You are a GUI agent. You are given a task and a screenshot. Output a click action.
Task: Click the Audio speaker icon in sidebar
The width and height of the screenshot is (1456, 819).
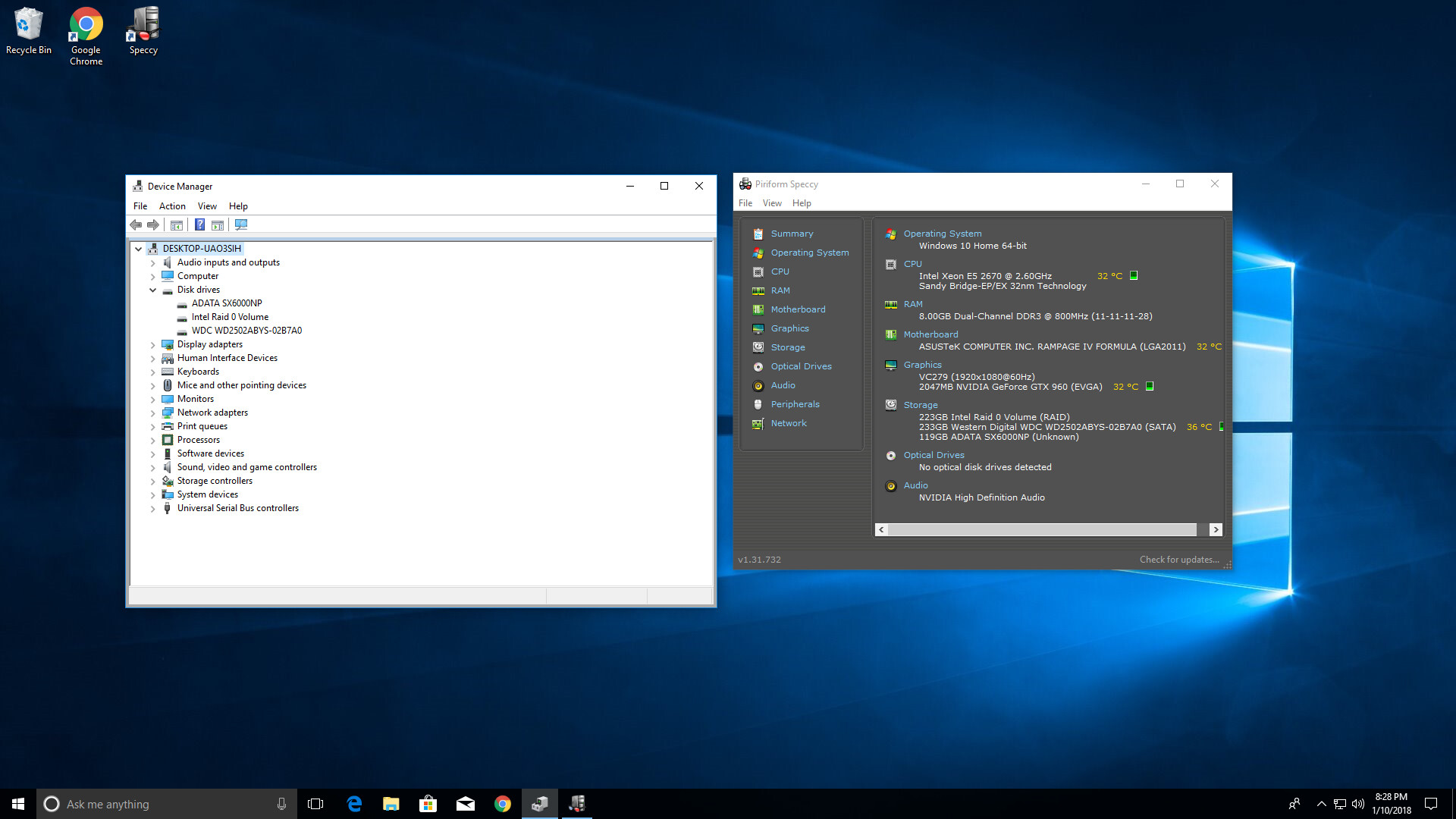pos(758,385)
